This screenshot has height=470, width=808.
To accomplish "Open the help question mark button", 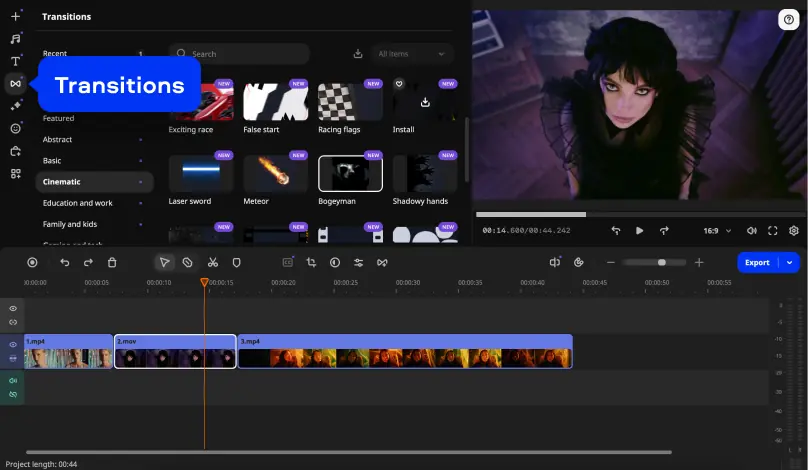I will (x=788, y=20).
